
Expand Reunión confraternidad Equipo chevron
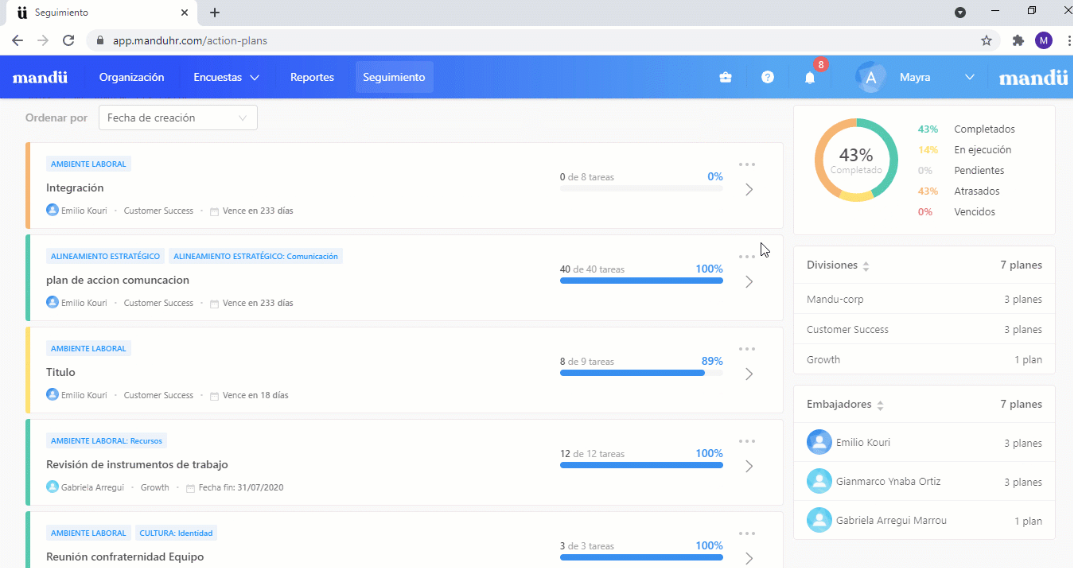pos(749,558)
